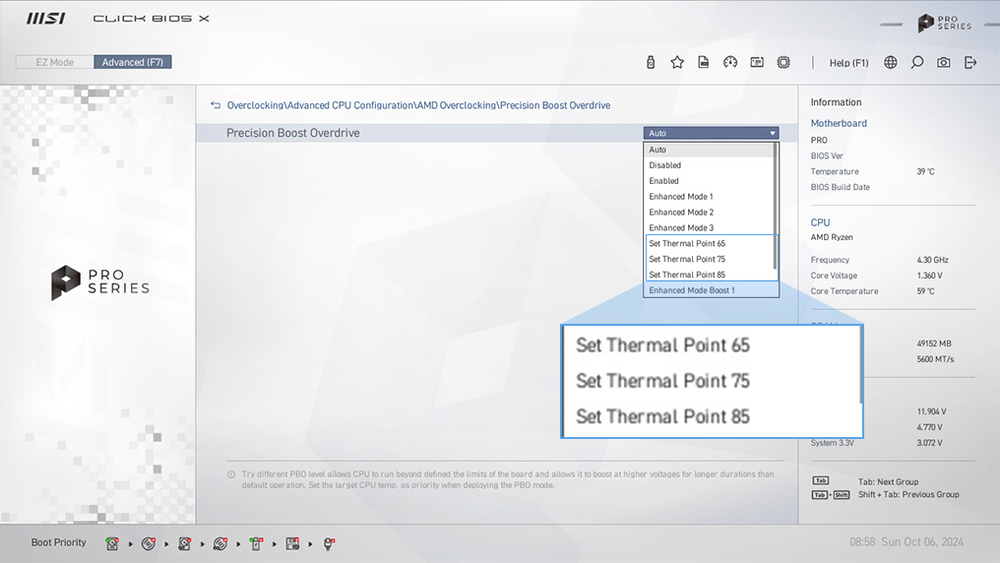This screenshot has height=563, width=1000.
Task: Open Favorites with the star icon
Action: pos(677,62)
